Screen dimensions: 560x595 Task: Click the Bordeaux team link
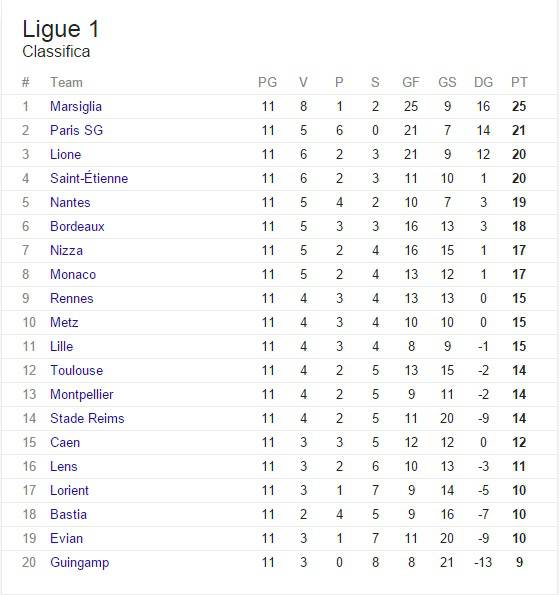pyautogui.click(x=77, y=227)
